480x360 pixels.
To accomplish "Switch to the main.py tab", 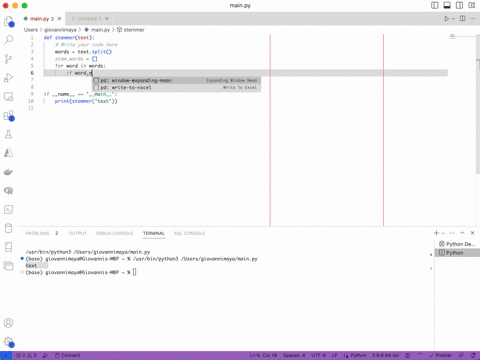I will (42, 19).
